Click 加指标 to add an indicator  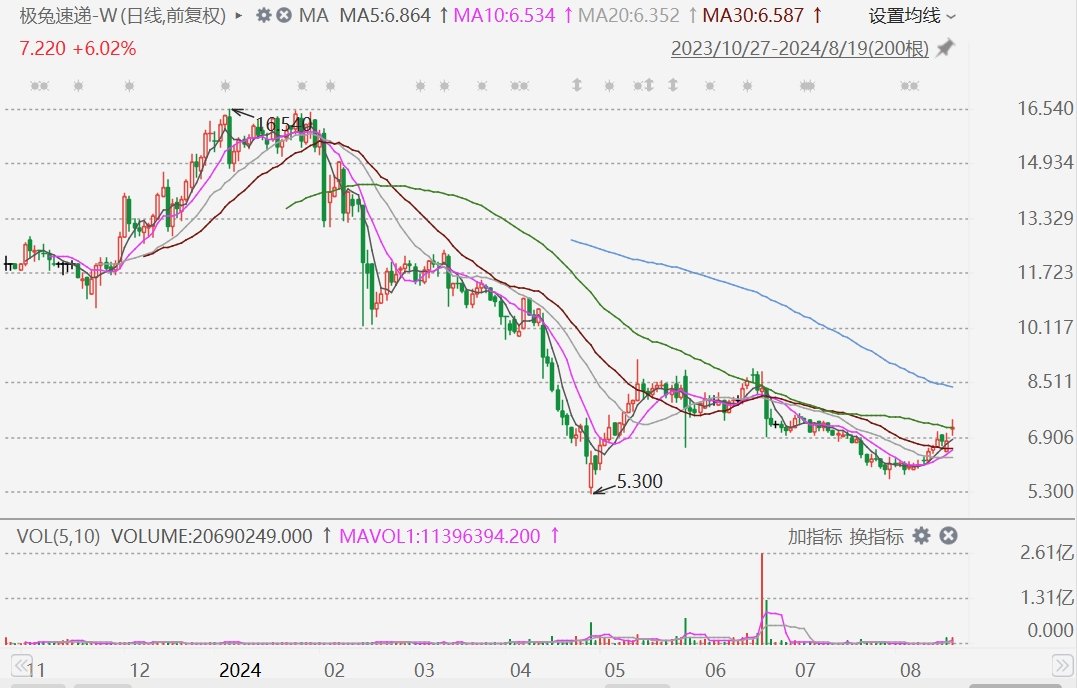click(x=815, y=536)
